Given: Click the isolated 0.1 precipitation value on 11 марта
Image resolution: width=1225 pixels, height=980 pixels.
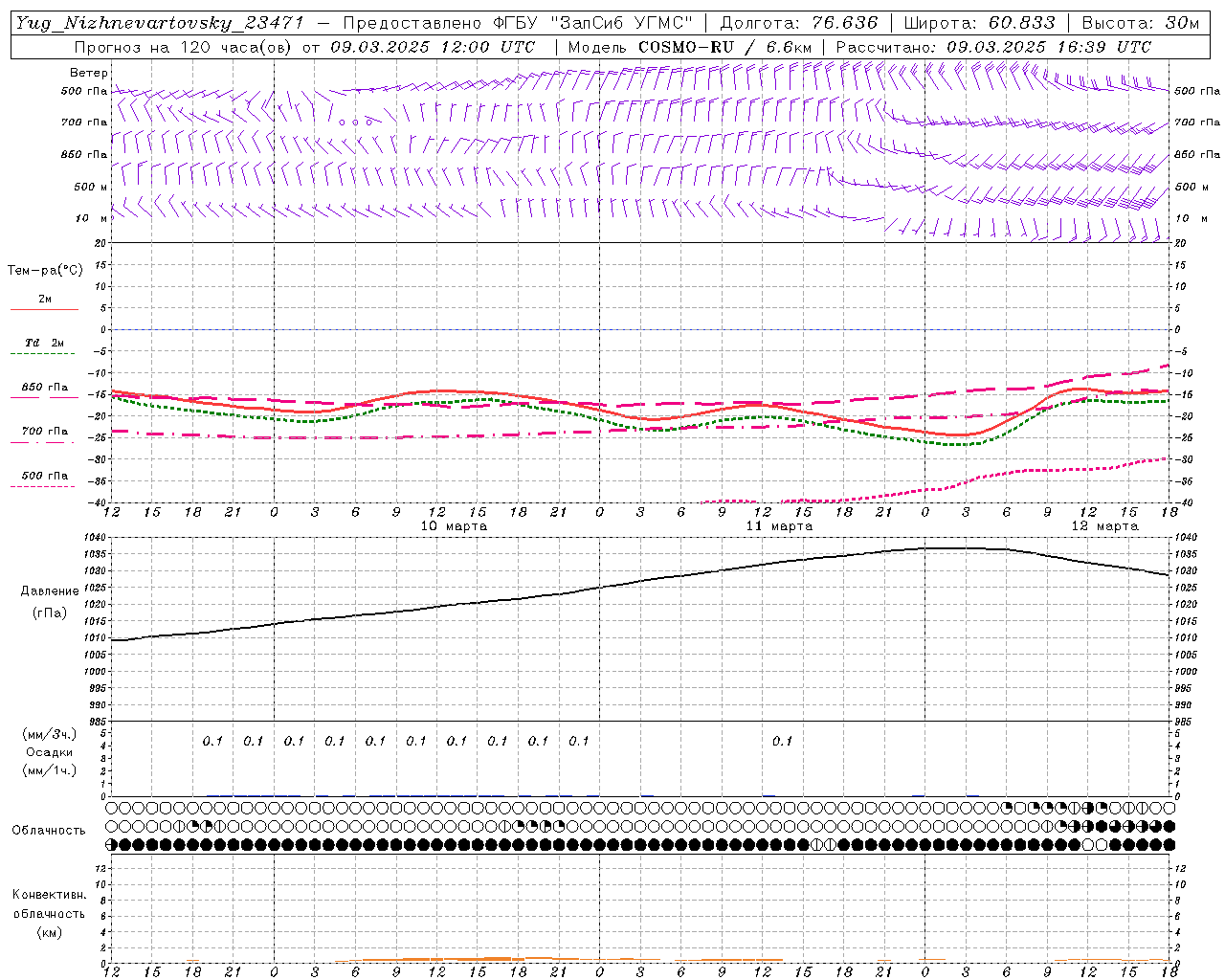Looking at the screenshot, I should pyautogui.click(x=783, y=741).
